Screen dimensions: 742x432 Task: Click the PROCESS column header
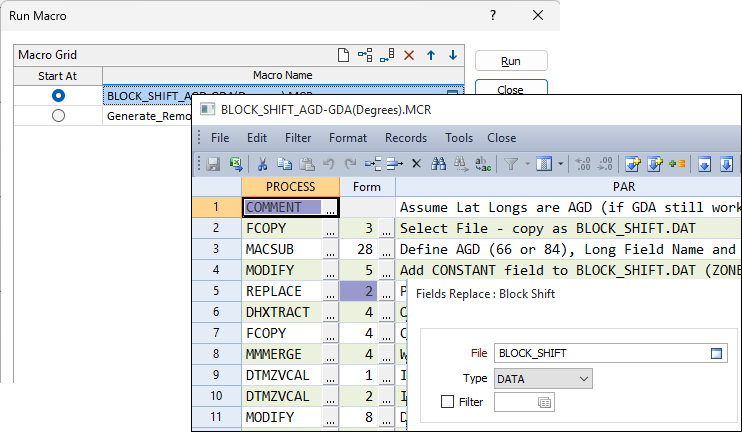[x=291, y=187]
